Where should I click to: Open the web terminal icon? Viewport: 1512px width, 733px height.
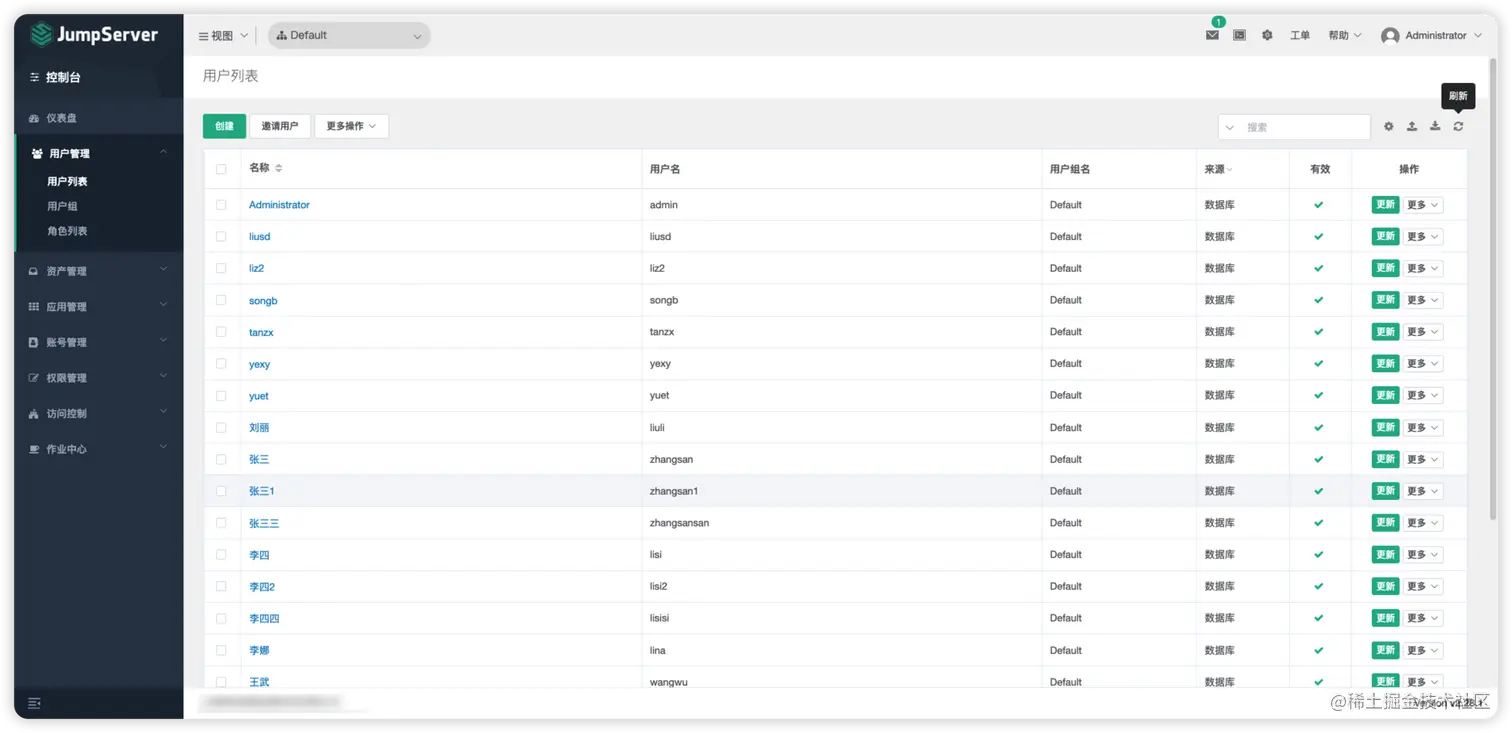click(1239, 35)
